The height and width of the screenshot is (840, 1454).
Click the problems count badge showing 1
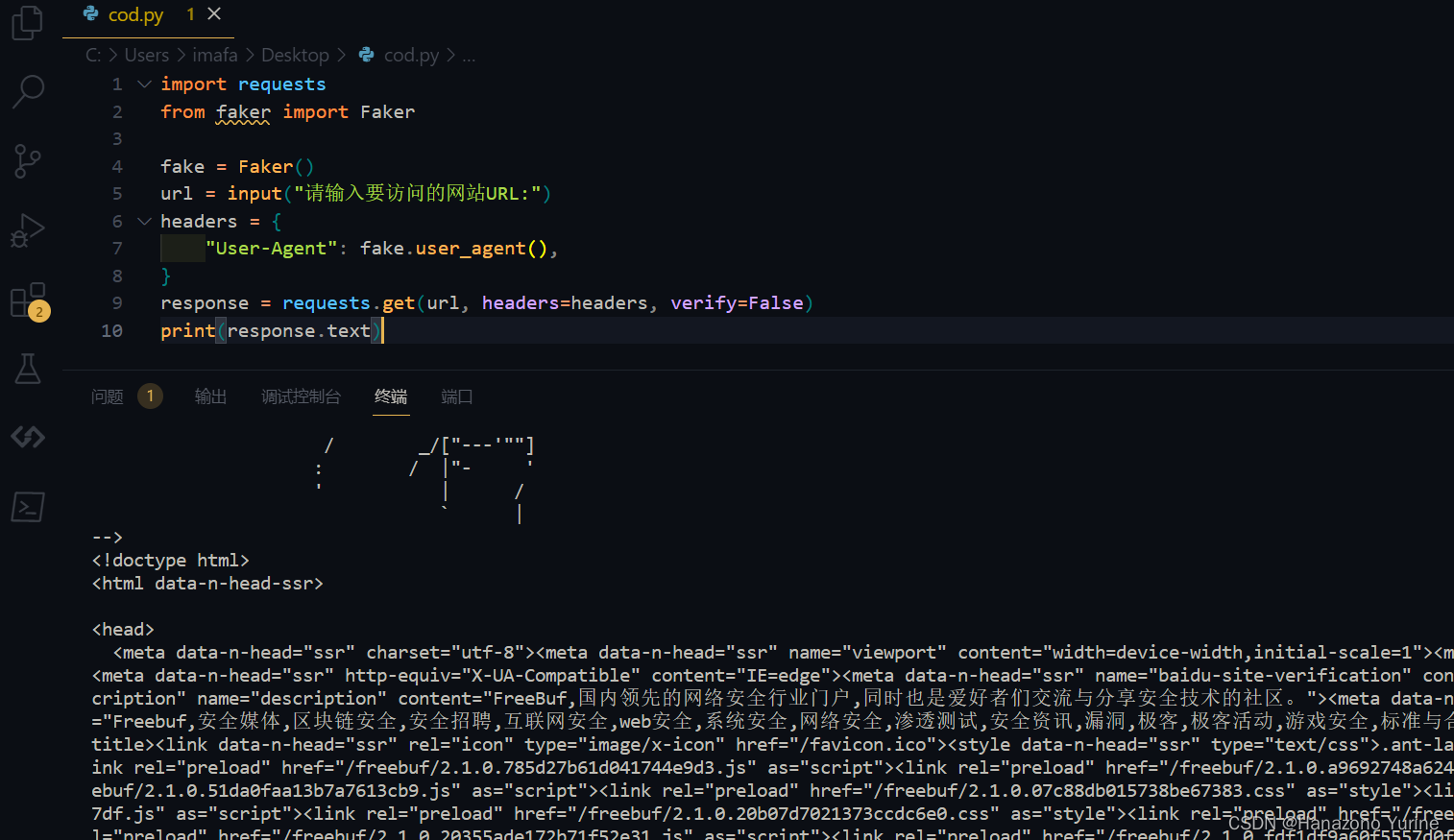[150, 396]
